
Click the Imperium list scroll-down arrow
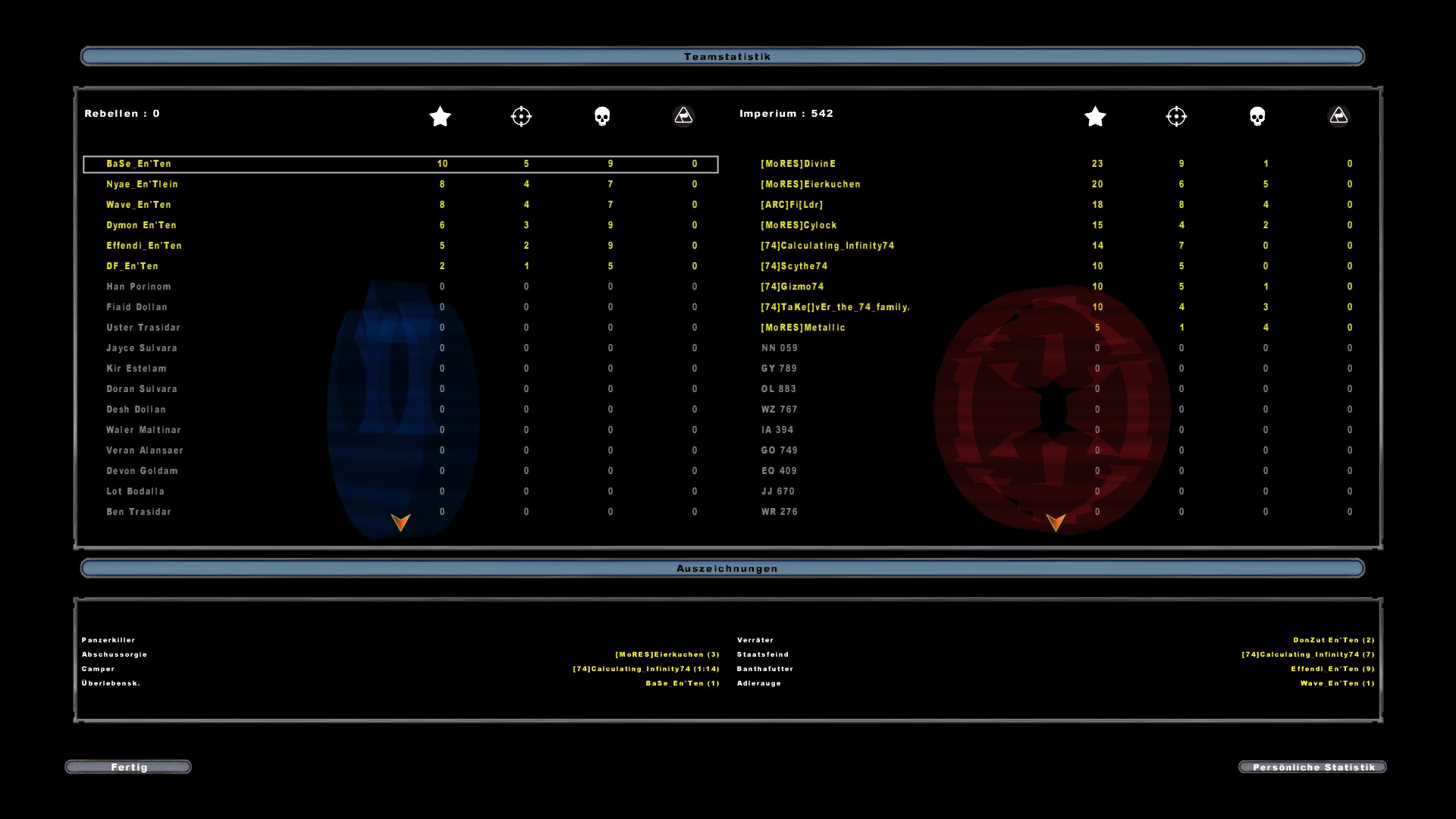click(x=1056, y=522)
